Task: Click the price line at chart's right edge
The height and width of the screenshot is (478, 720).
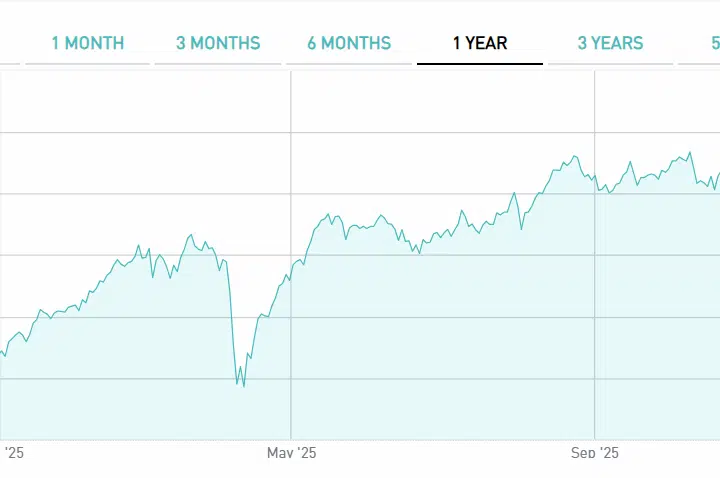Action: click(x=717, y=175)
